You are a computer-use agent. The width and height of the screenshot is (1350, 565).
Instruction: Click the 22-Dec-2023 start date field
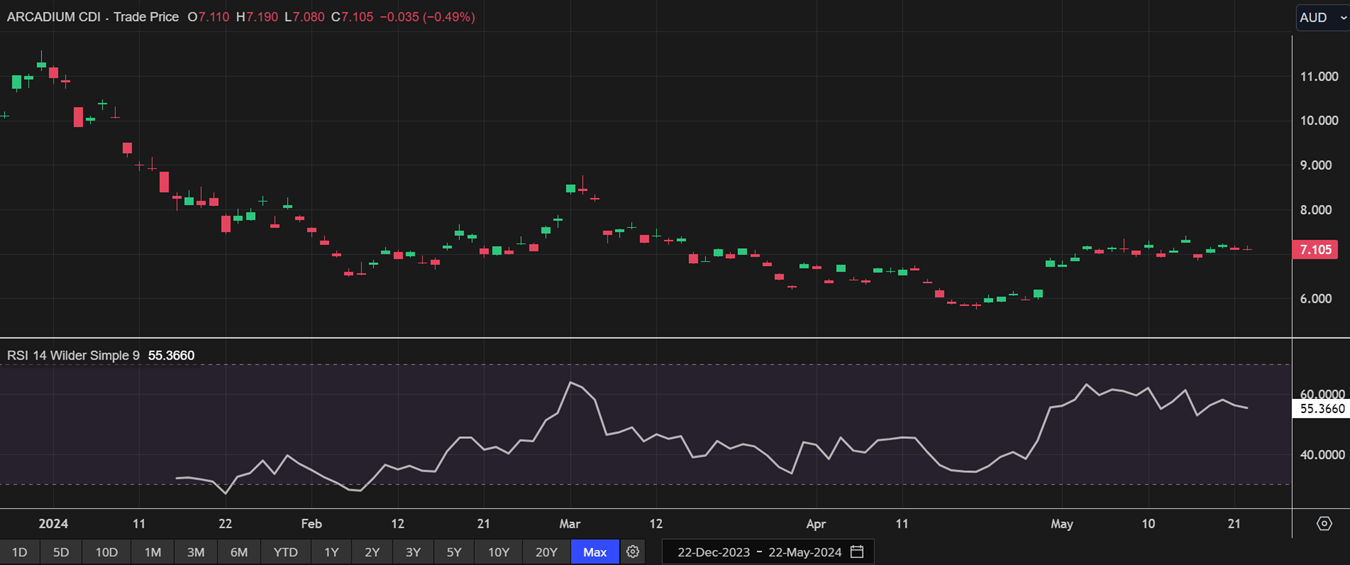pos(714,552)
